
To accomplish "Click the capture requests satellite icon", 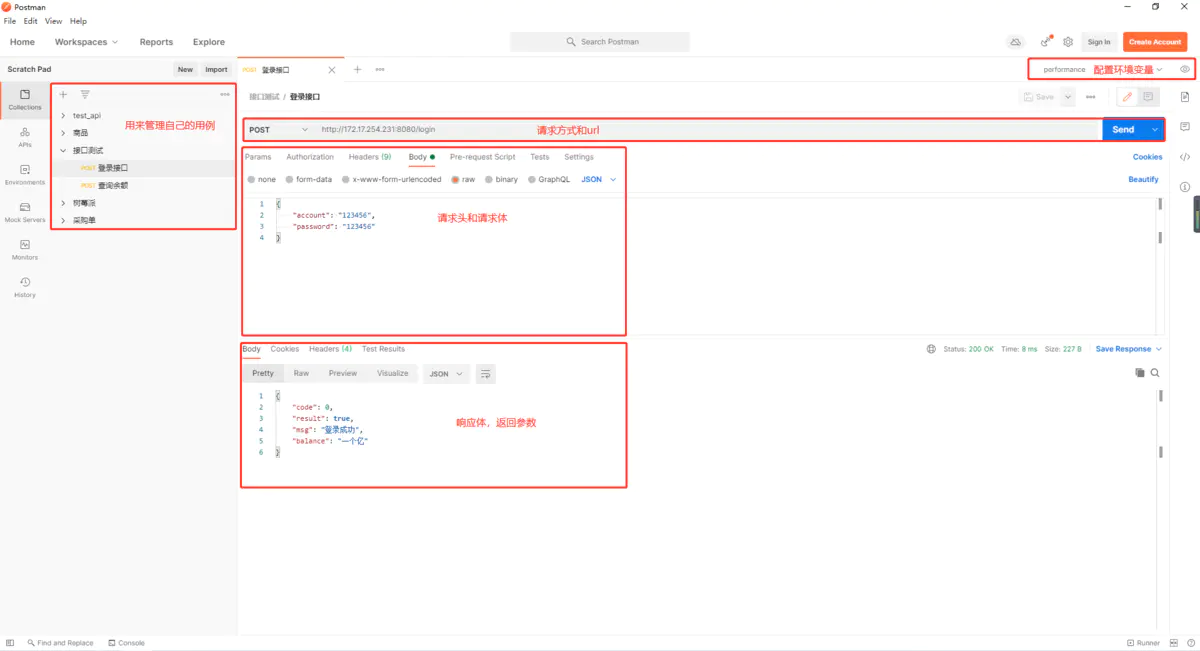I will tap(1046, 42).
